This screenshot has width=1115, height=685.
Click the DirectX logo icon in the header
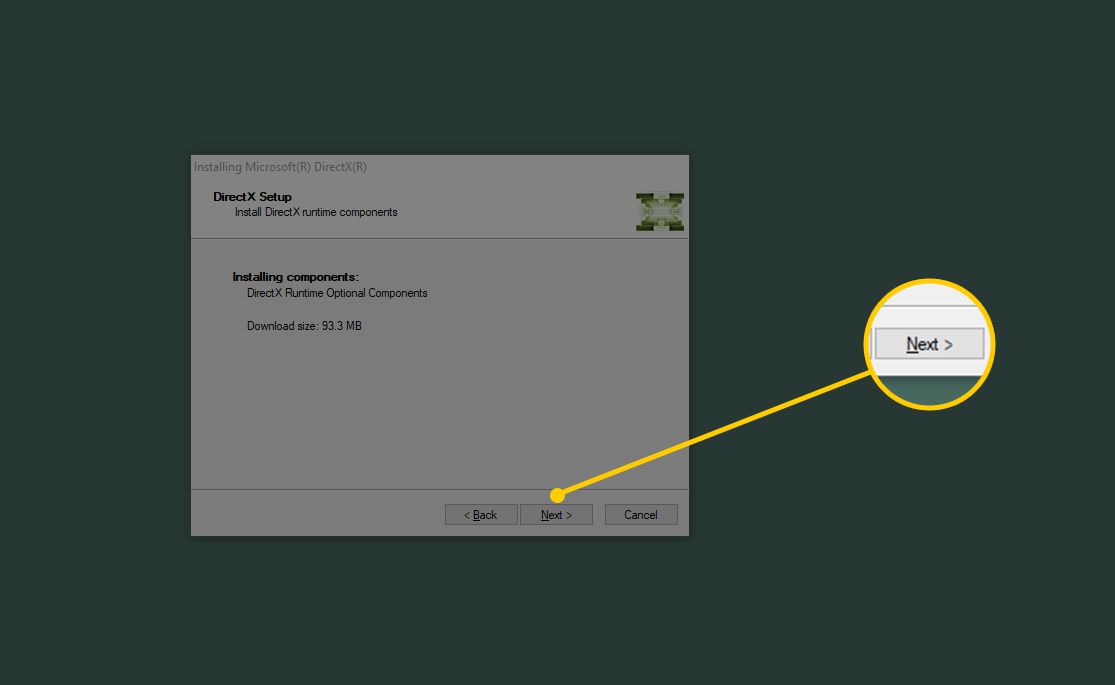click(x=660, y=211)
